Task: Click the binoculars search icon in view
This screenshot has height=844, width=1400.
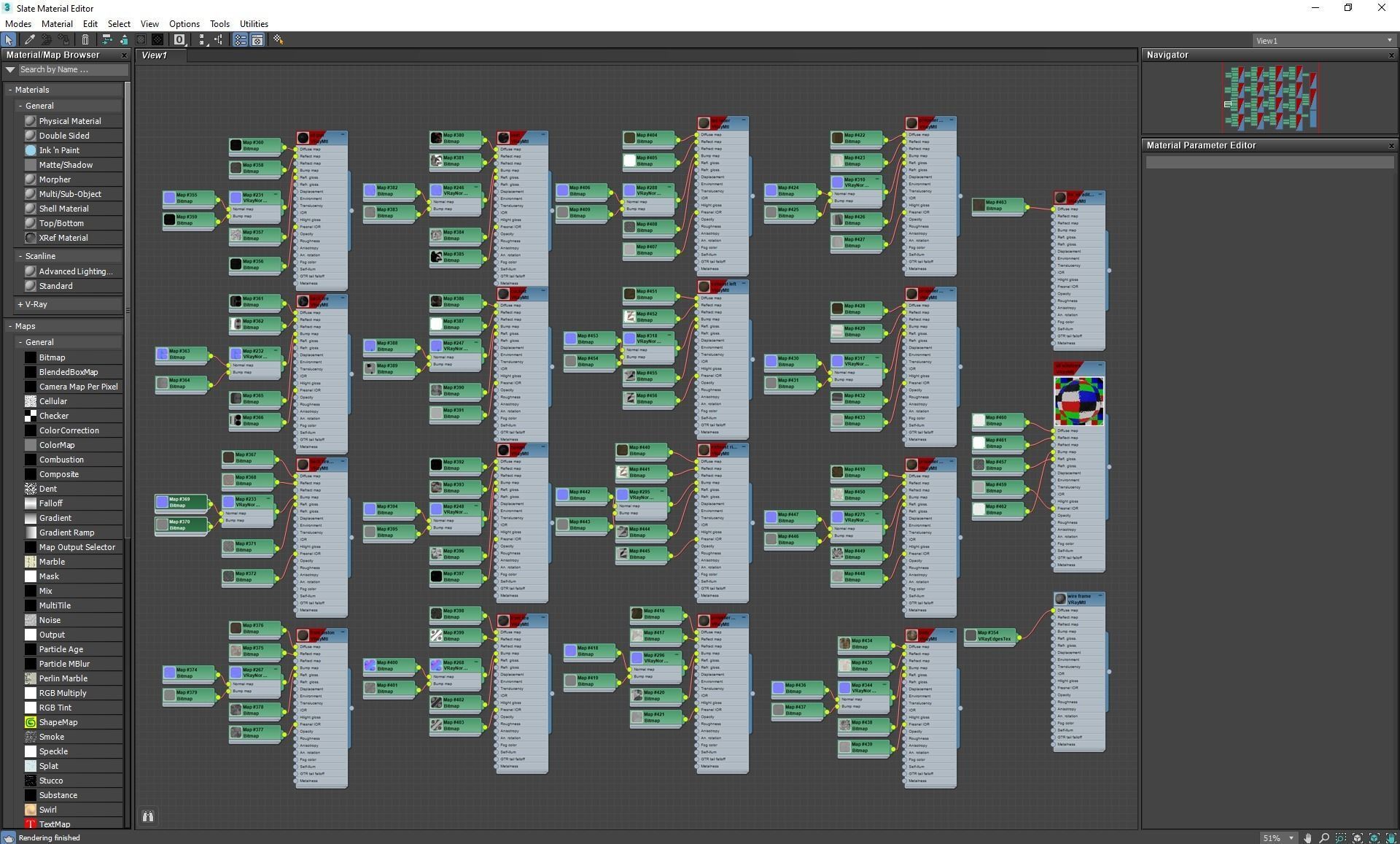Action: [x=147, y=816]
